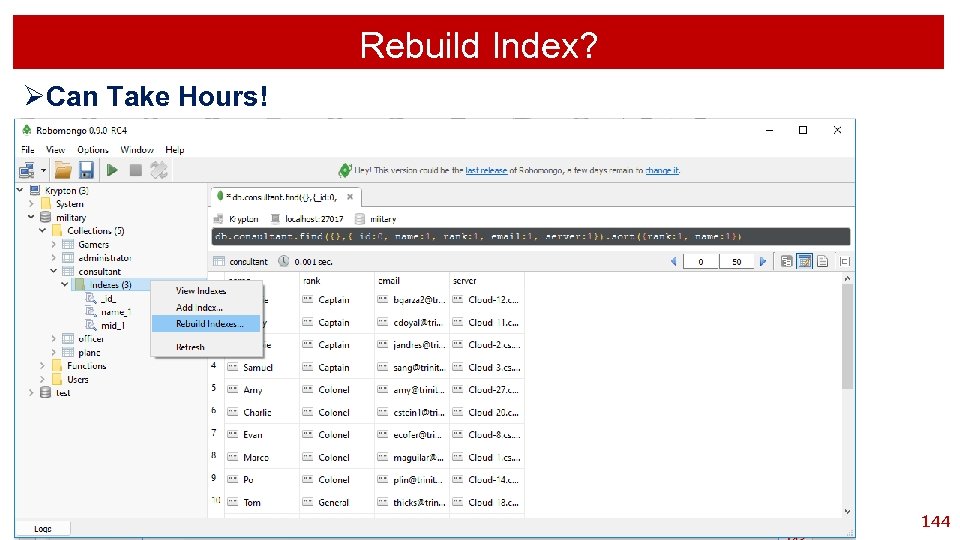Select the Gamers collection table icon
This screenshot has width=960, height=540.
pos(68,244)
